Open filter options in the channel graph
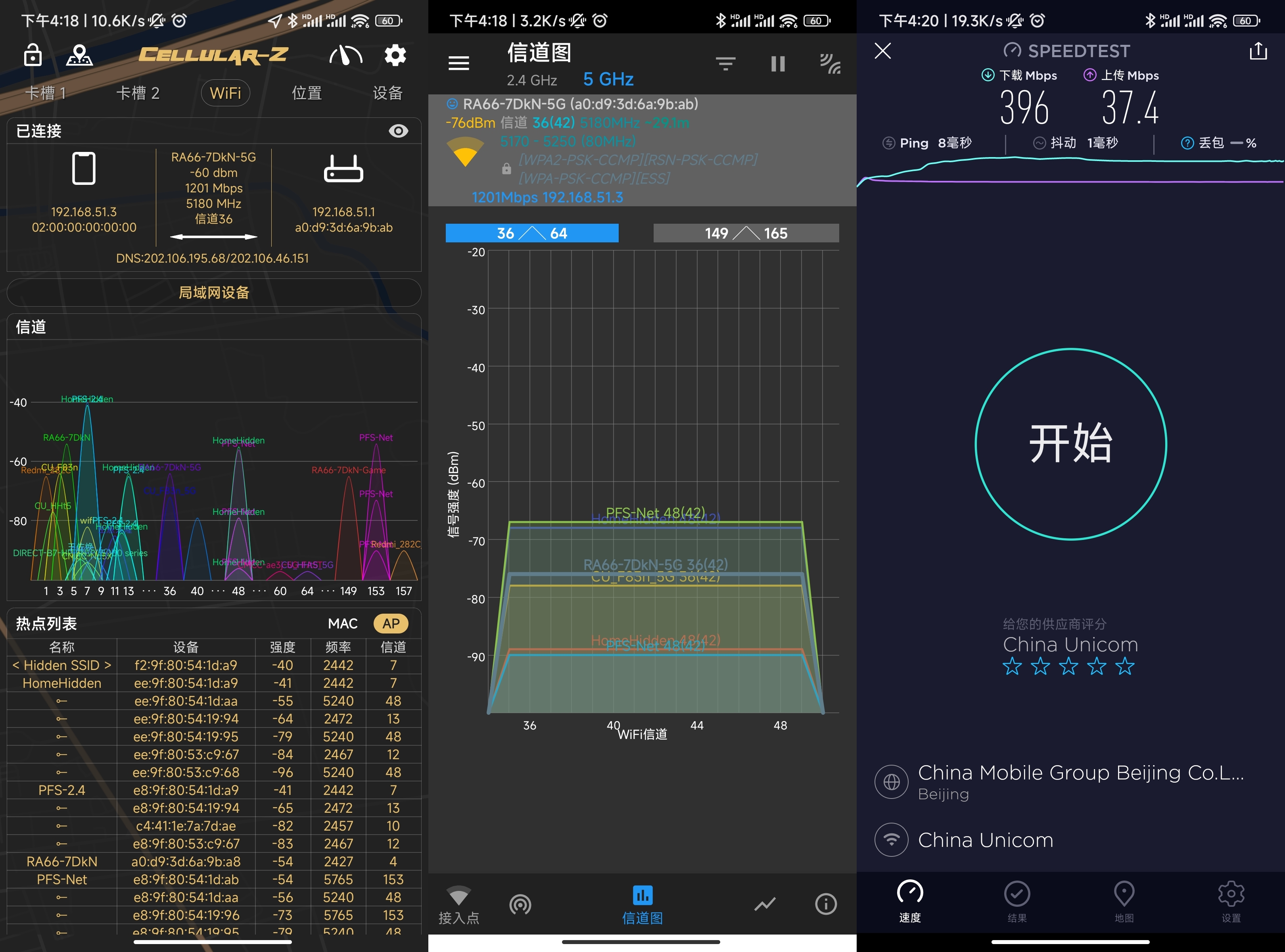This screenshot has width=1285, height=952. coord(725,63)
